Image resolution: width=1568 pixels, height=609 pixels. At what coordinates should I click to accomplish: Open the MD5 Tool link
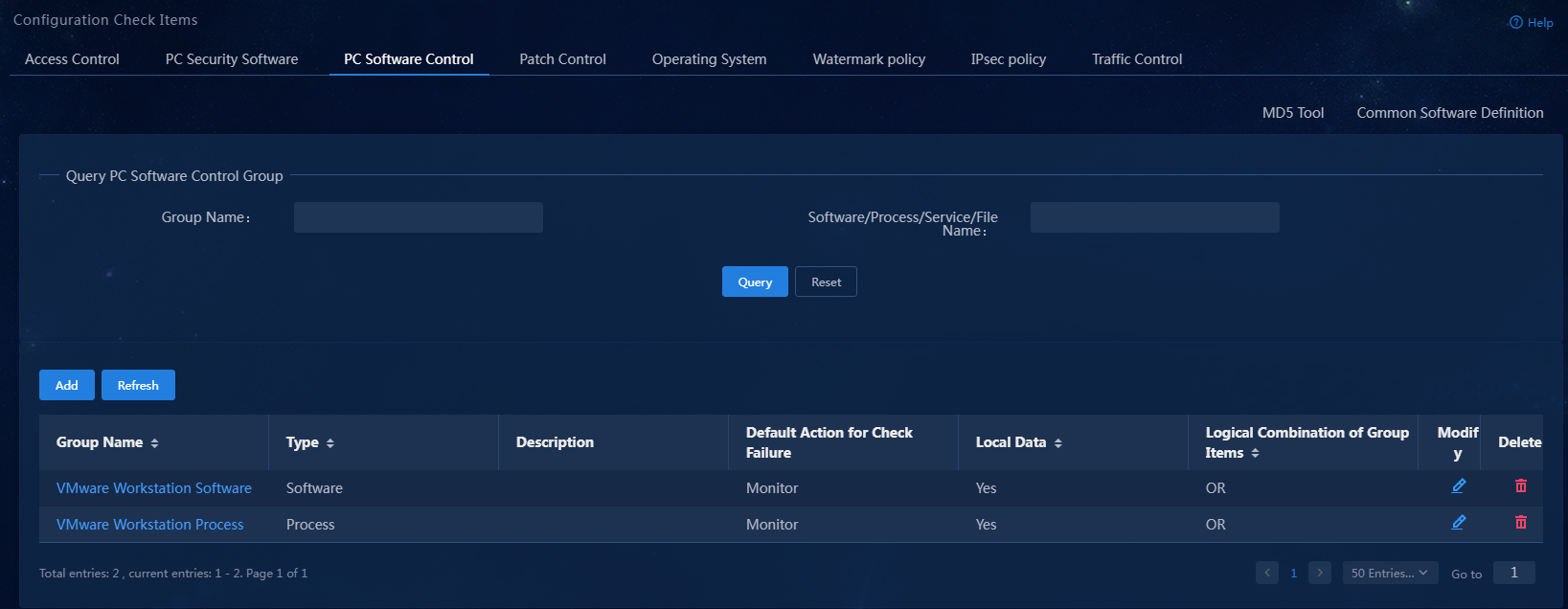pyautogui.click(x=1293, y=113)
